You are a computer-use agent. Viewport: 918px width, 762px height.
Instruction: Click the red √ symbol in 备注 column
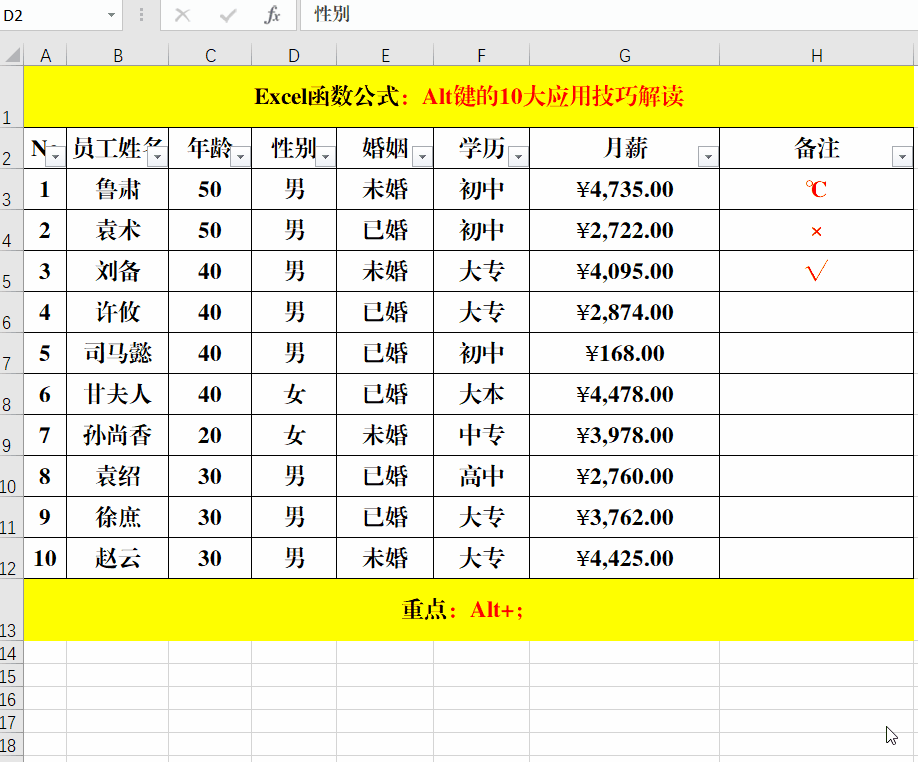(x=816, y=271)
